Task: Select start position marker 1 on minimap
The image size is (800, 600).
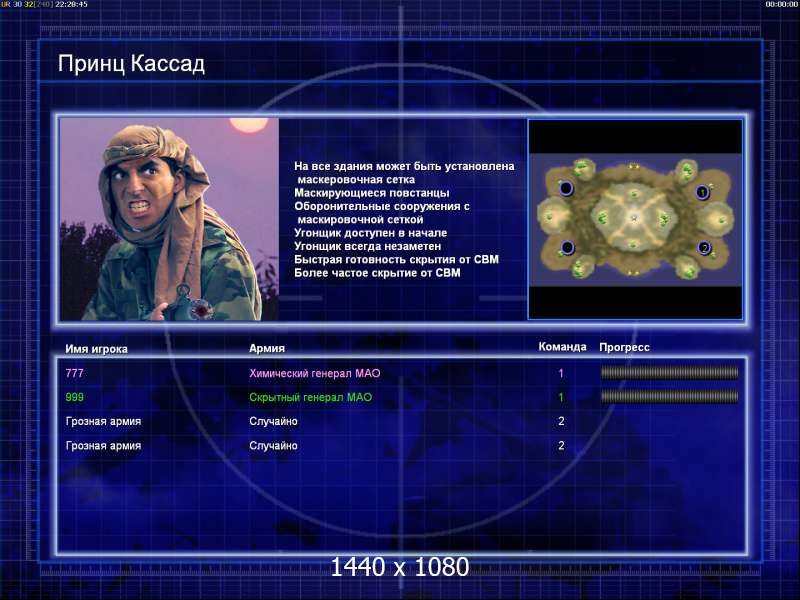Action: [703, 192]
